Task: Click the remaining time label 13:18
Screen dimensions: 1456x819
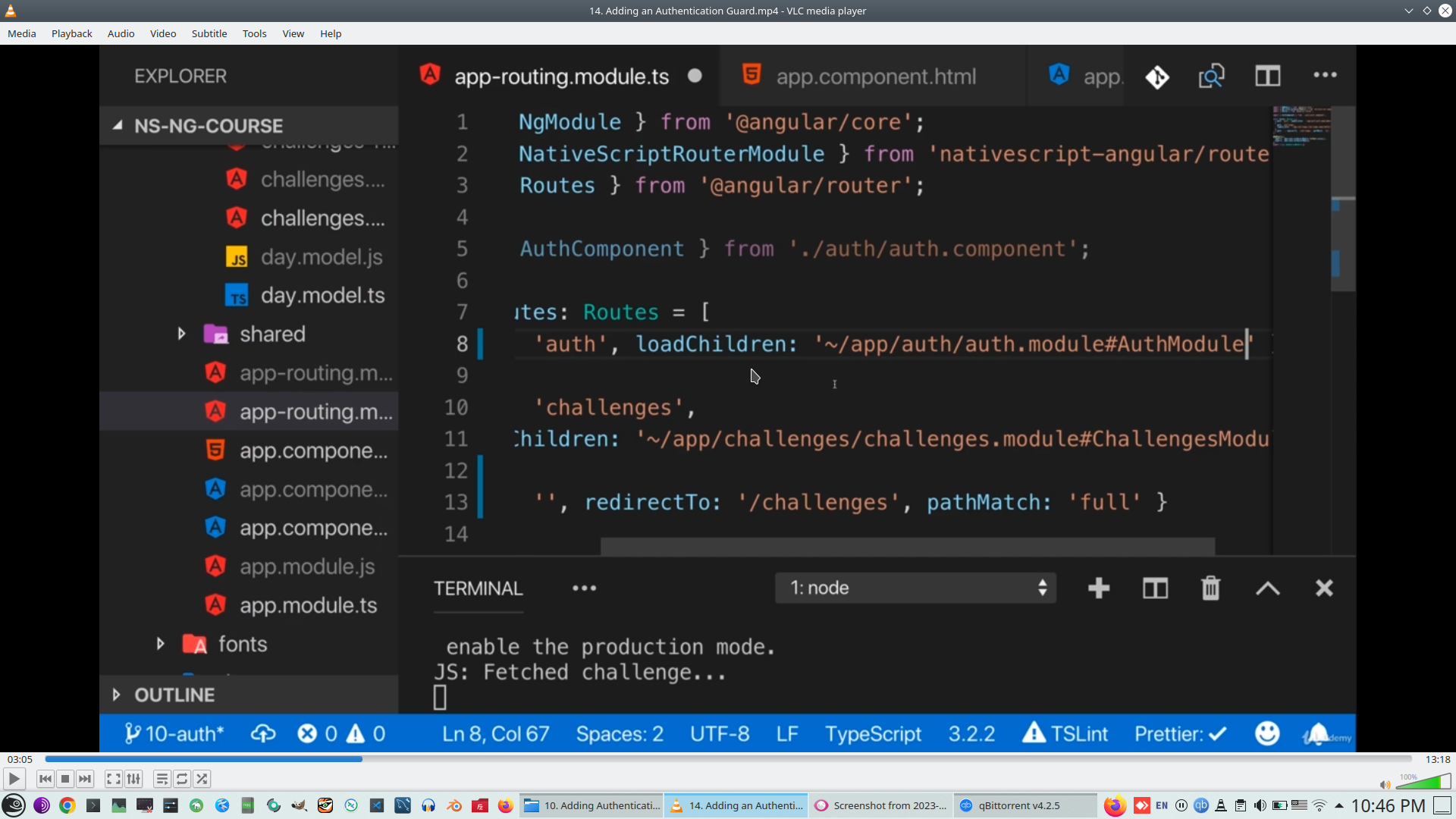Action: (1437, 759)
